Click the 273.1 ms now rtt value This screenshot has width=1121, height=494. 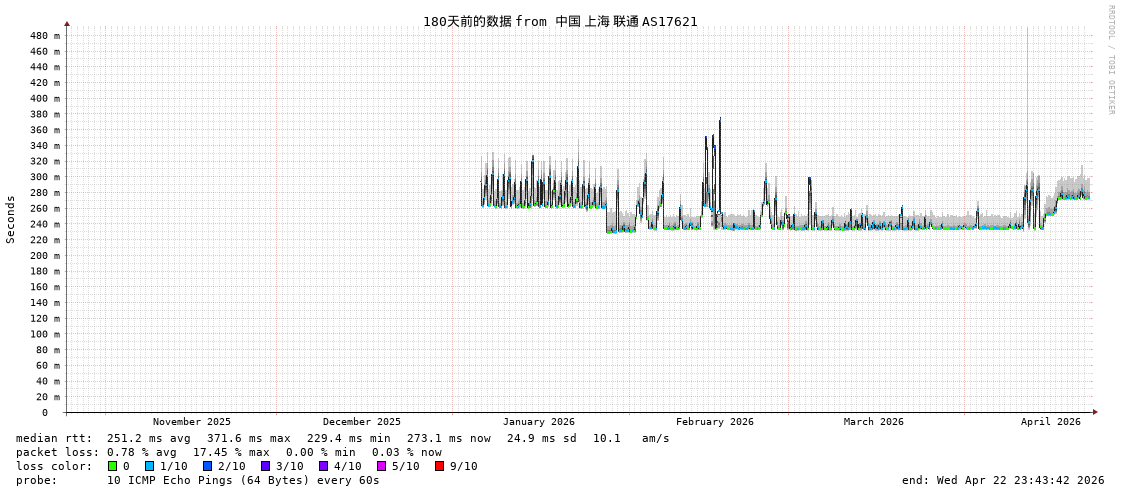tap(449, 438)
